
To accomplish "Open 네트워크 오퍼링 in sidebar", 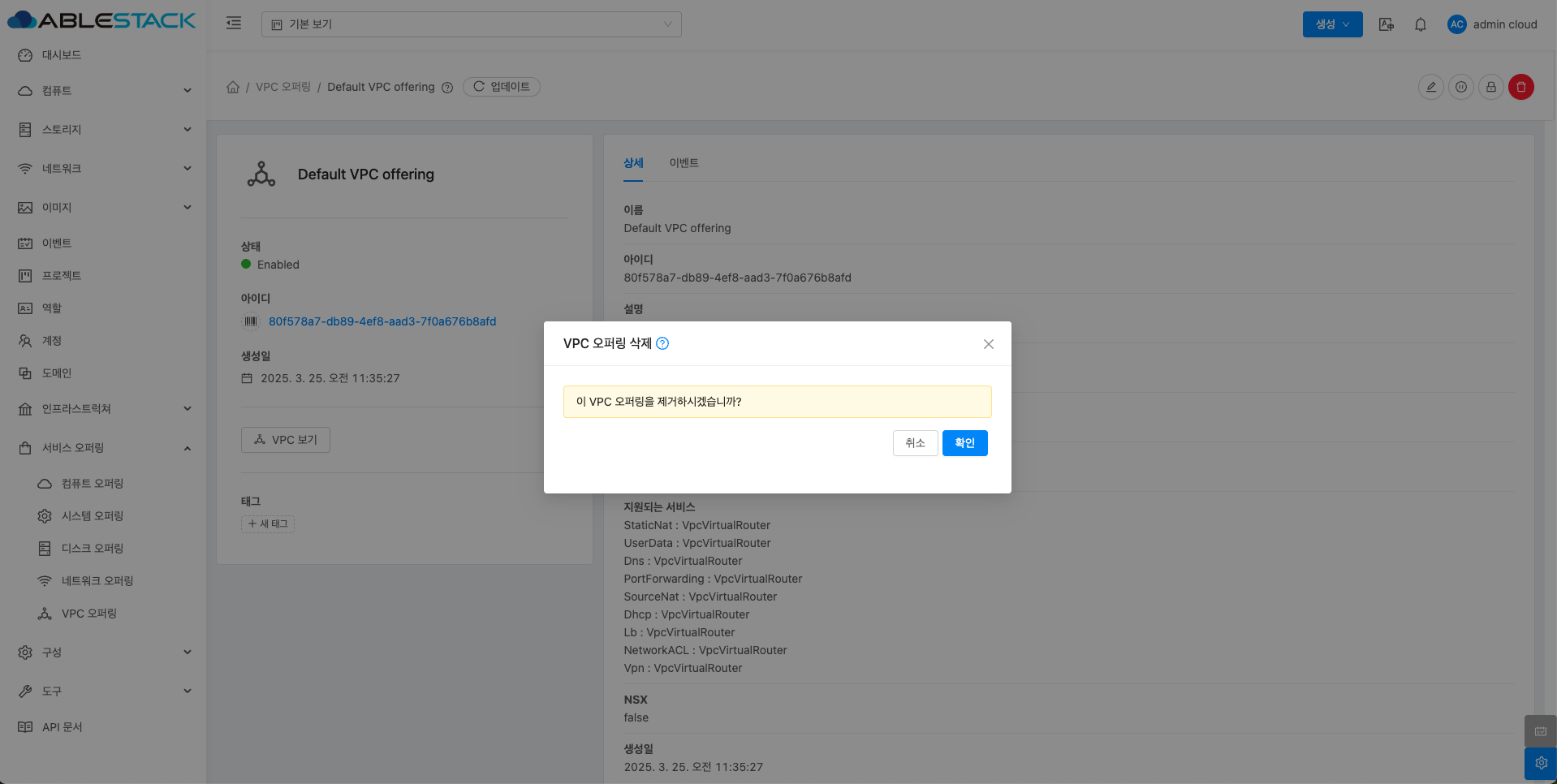I will (x=97, y=581).
